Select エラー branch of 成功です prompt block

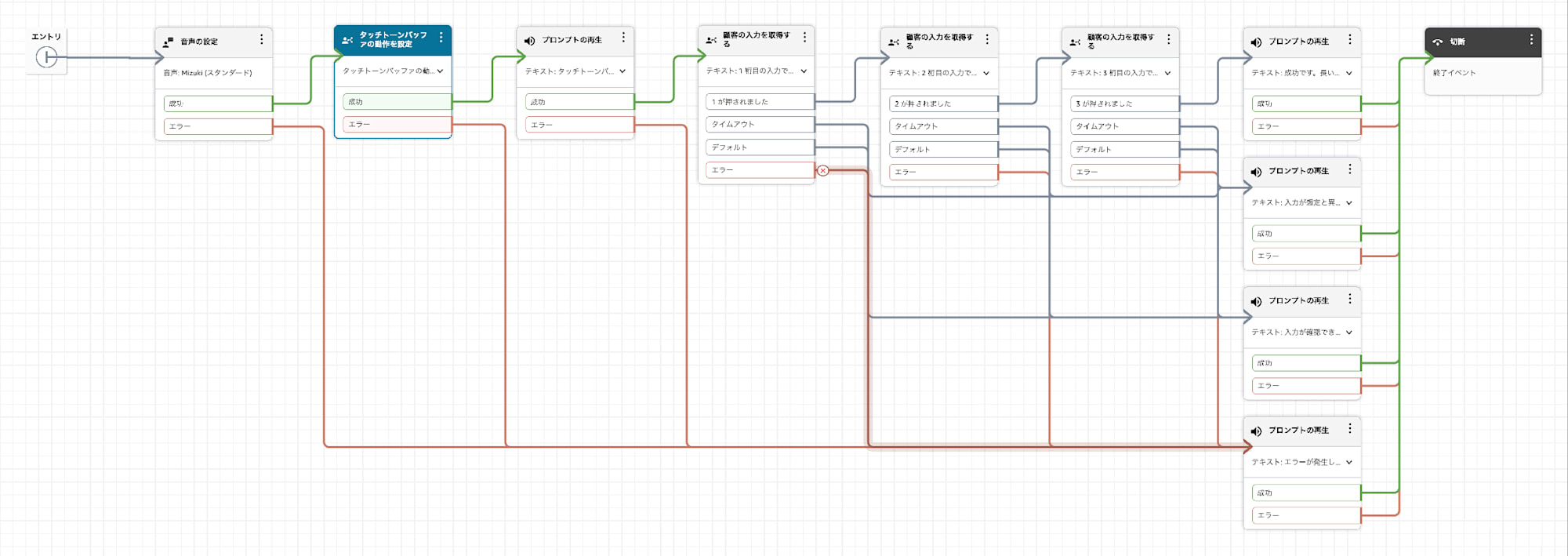pyautogui.click(x=1307, y=126)
